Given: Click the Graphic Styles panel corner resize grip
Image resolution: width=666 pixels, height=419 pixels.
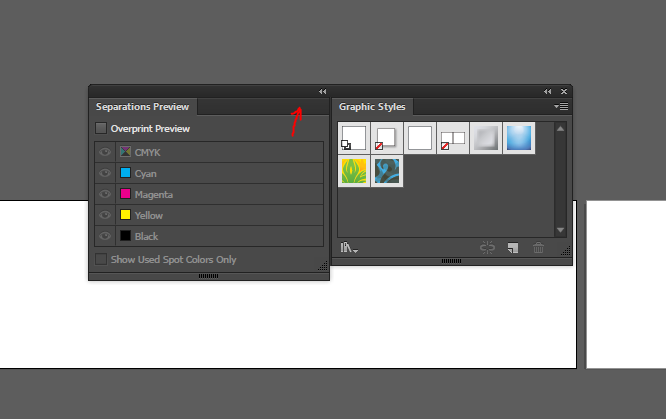Looking at the screenshot, I should coord(565,251).
